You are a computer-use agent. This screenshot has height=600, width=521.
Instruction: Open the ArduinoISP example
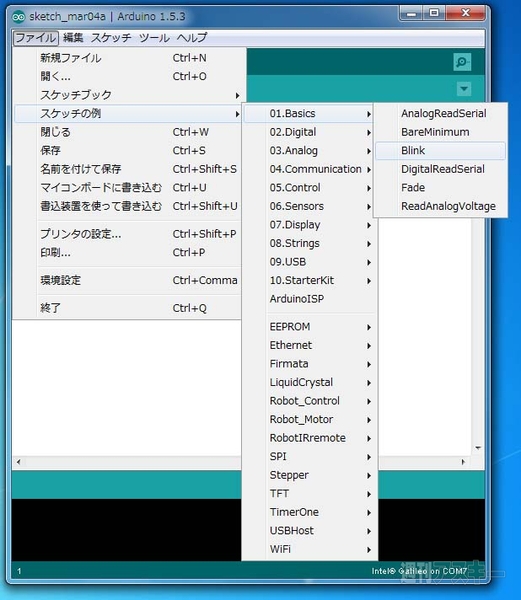coord(309,299)
